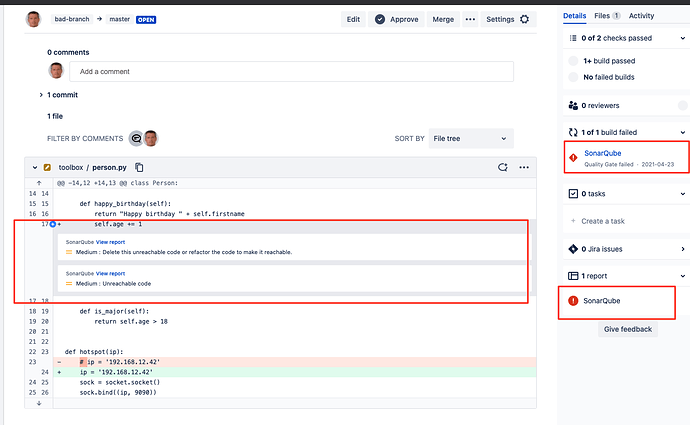Screen dimensions: 690x425
Task: Open the Sort by File tree dropdown
Action: (x=471, y=139)
